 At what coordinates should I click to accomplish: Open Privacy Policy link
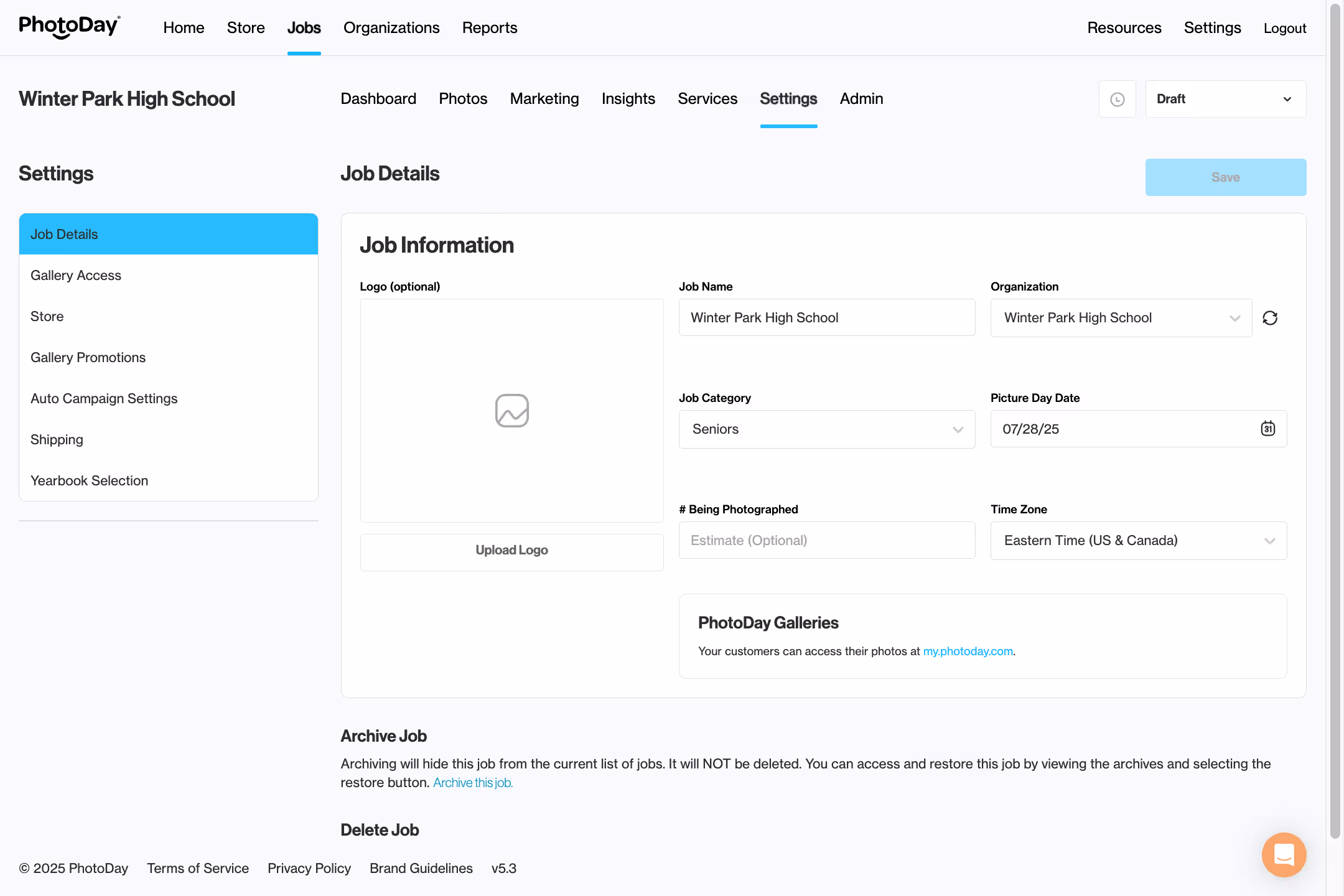[x=309, y=868]
